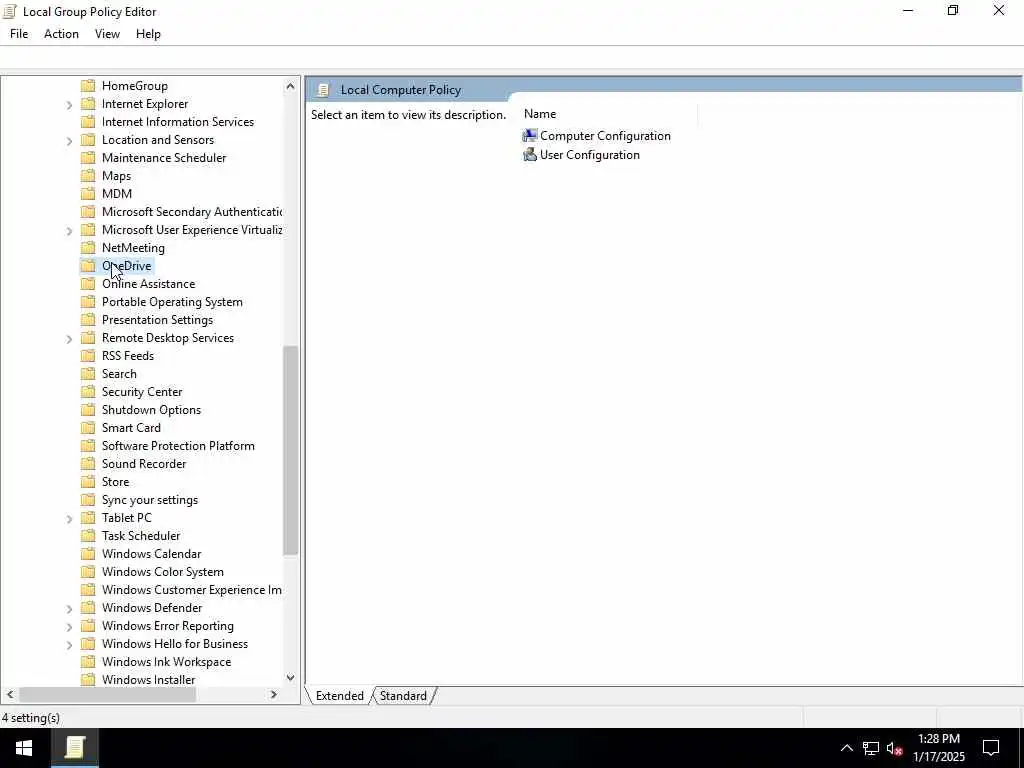
Task: Expand the Location and Sensors node
Action: pyautogui.click(x=69, y=140)
